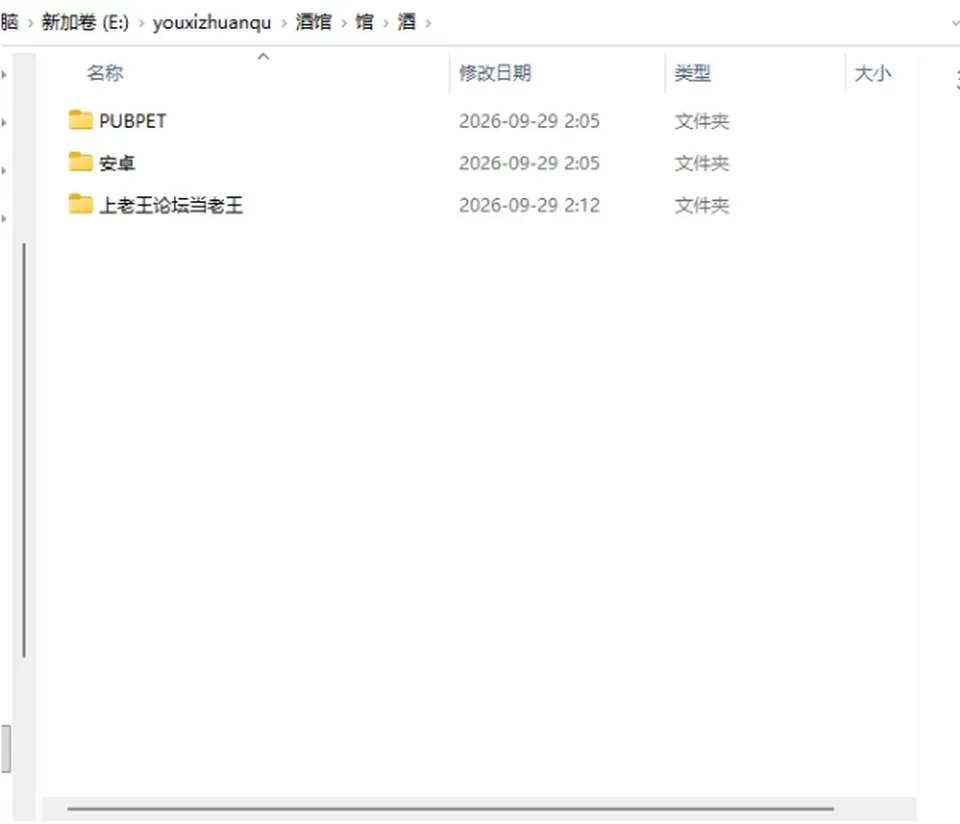
Task: Select the 上老王论坛当老王 folder name
Action: pyautogui.click(x=171, y=205)
